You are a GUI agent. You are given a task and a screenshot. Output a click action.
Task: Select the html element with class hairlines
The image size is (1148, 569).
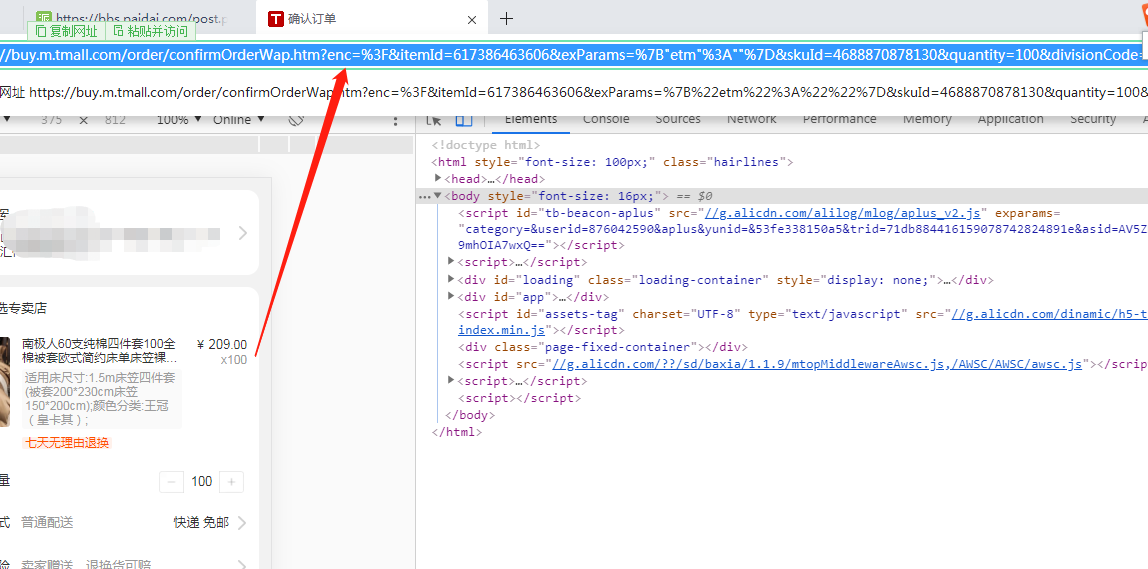coord(612,162)
